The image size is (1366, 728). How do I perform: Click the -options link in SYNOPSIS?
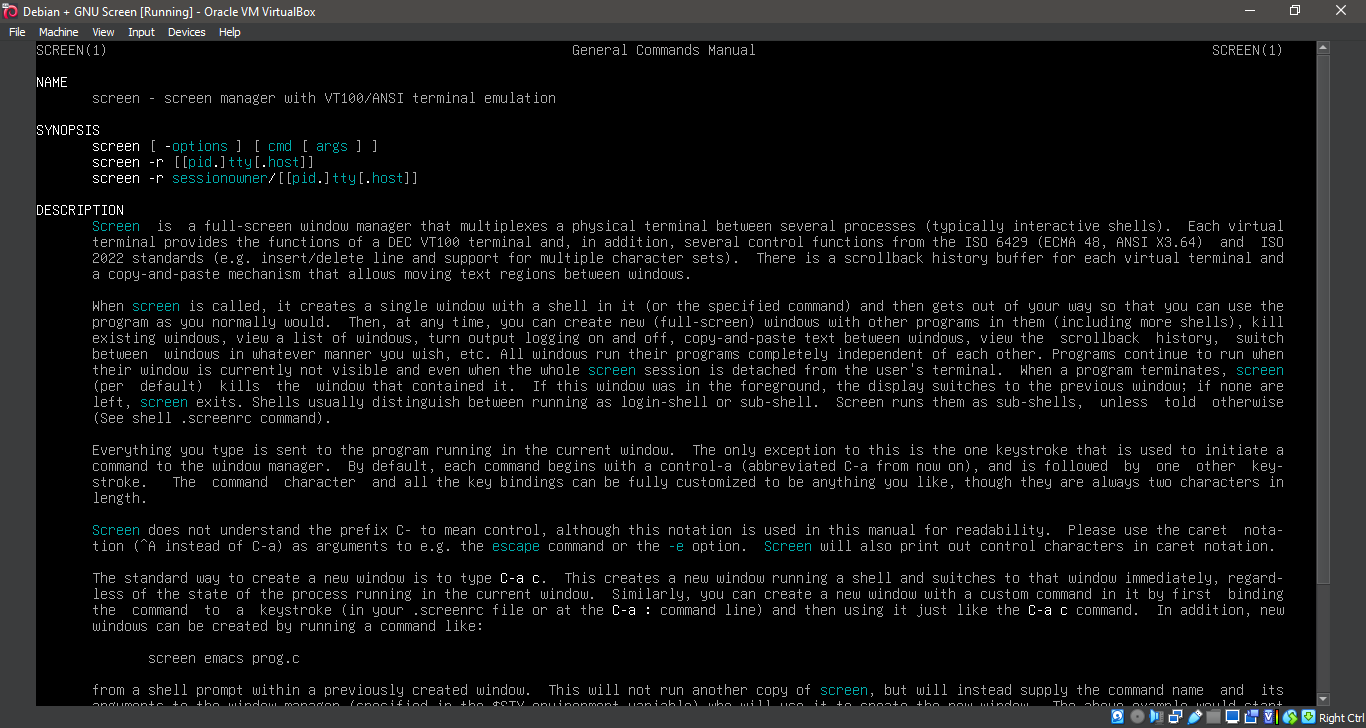tap(197, 145)
